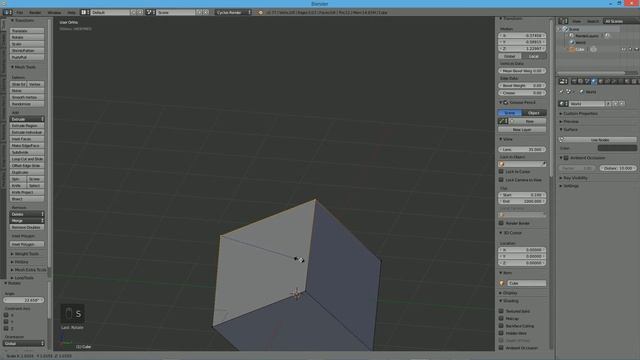Open the File menu
The height and width of the screenshot is (360, 640).
coord(19,12)
